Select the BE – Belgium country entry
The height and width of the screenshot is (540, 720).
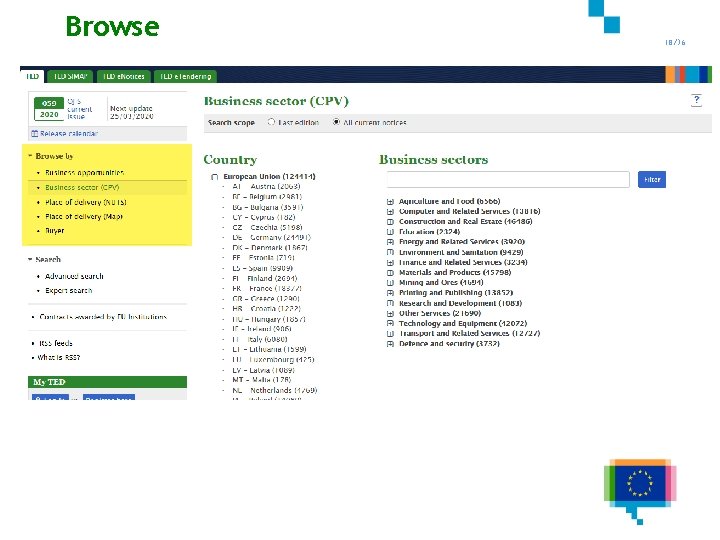(267, 197)
